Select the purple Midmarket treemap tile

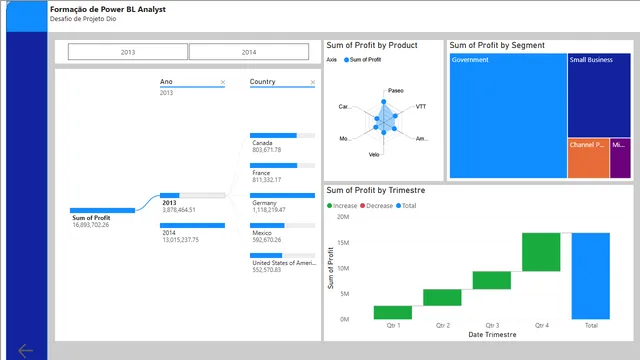click(620, 158)
